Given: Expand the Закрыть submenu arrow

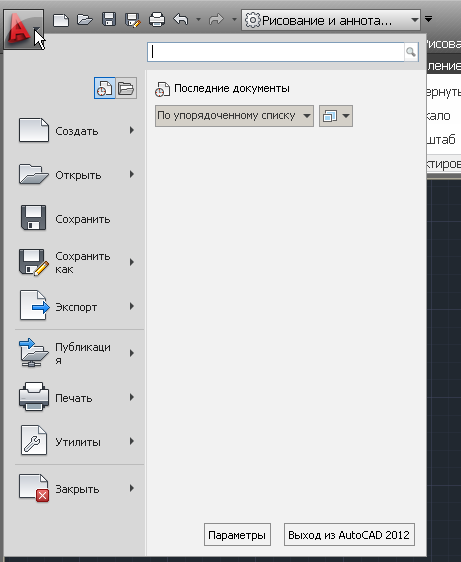Looking at the screenshot, I should point(132,489).
